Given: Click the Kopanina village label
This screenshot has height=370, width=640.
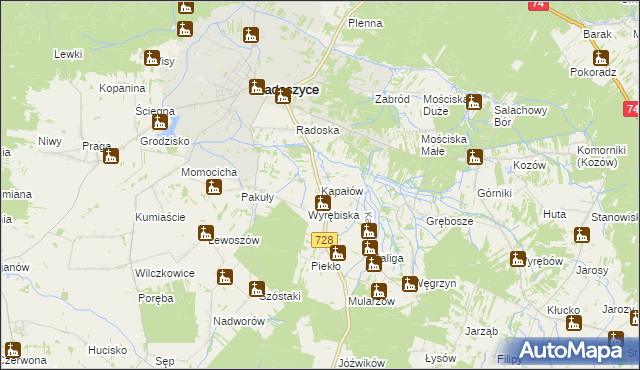Looking at the screenshot, I should (122, 88).
